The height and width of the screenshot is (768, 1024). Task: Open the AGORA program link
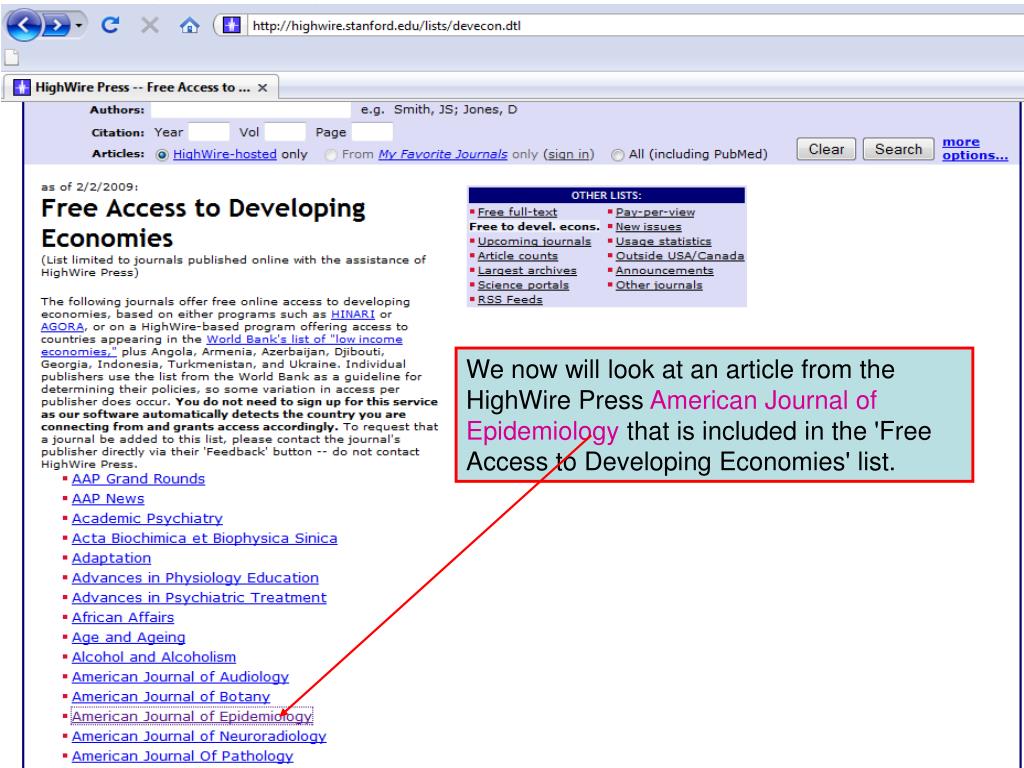63,327
